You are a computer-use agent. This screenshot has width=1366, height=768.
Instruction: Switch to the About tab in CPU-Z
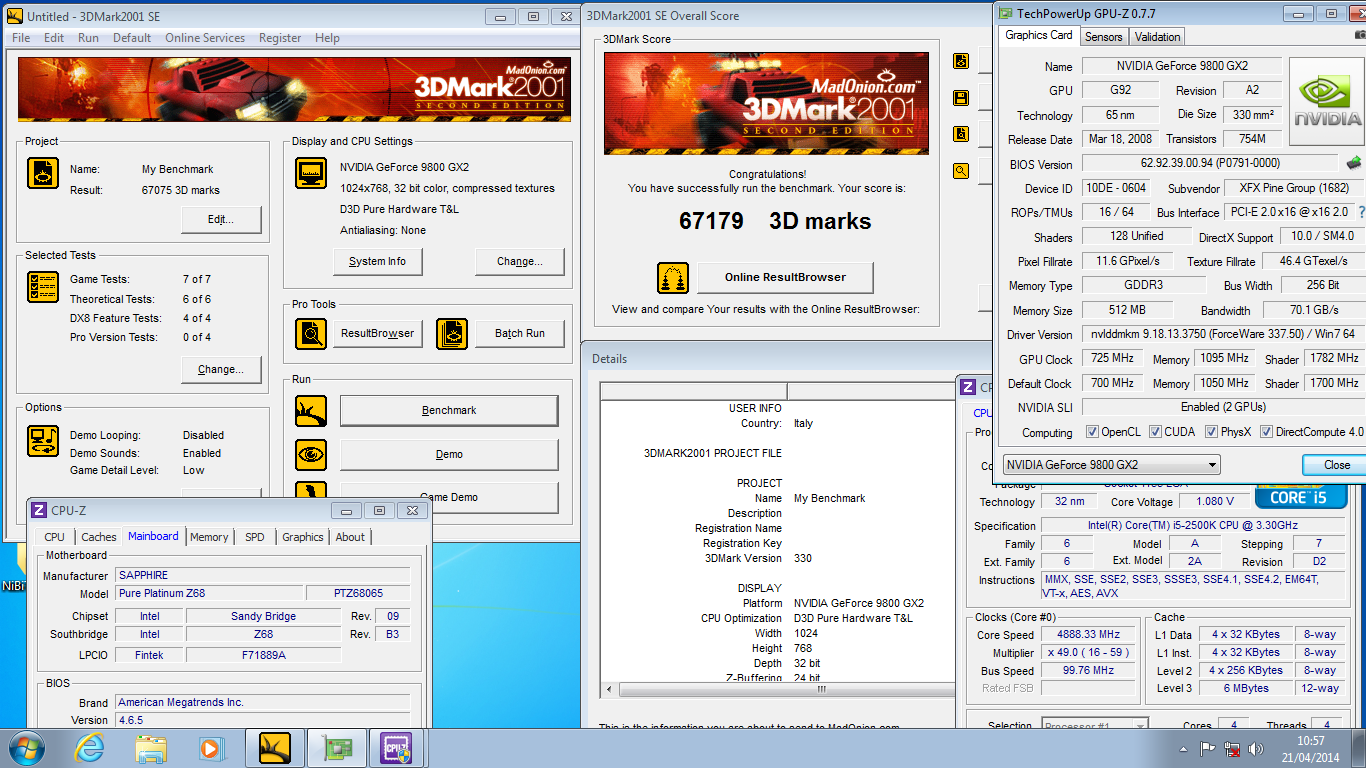tap(350, 537)
